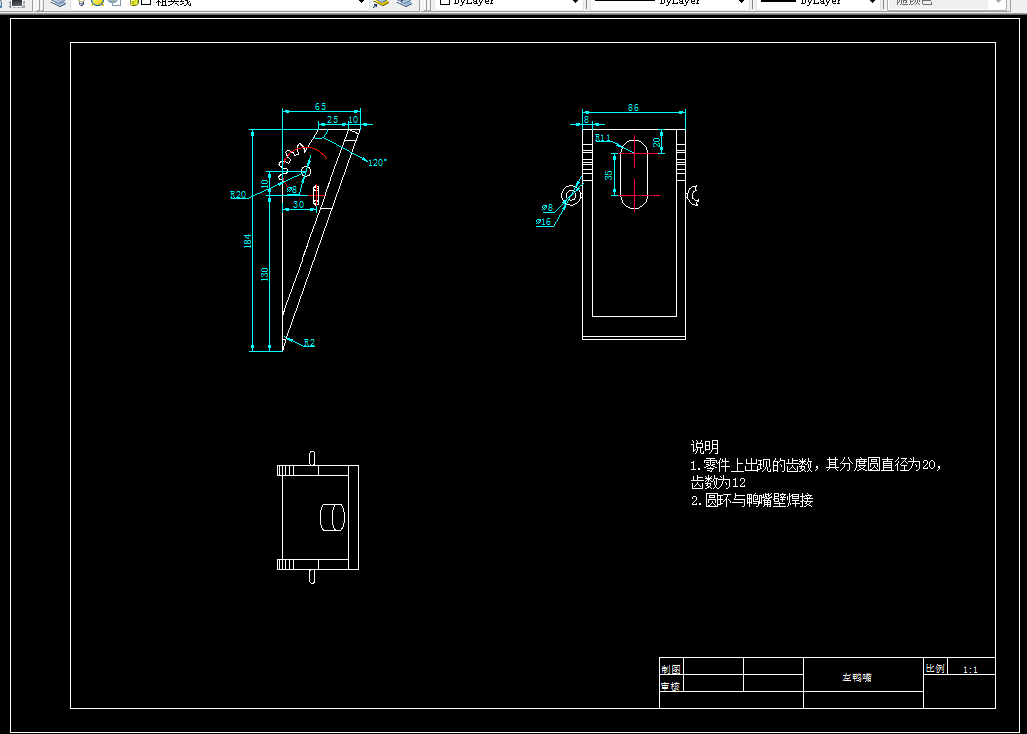This screenshot has width=1027, height=734.
Task: Select the 1:1 scale value
Action: 970,669
